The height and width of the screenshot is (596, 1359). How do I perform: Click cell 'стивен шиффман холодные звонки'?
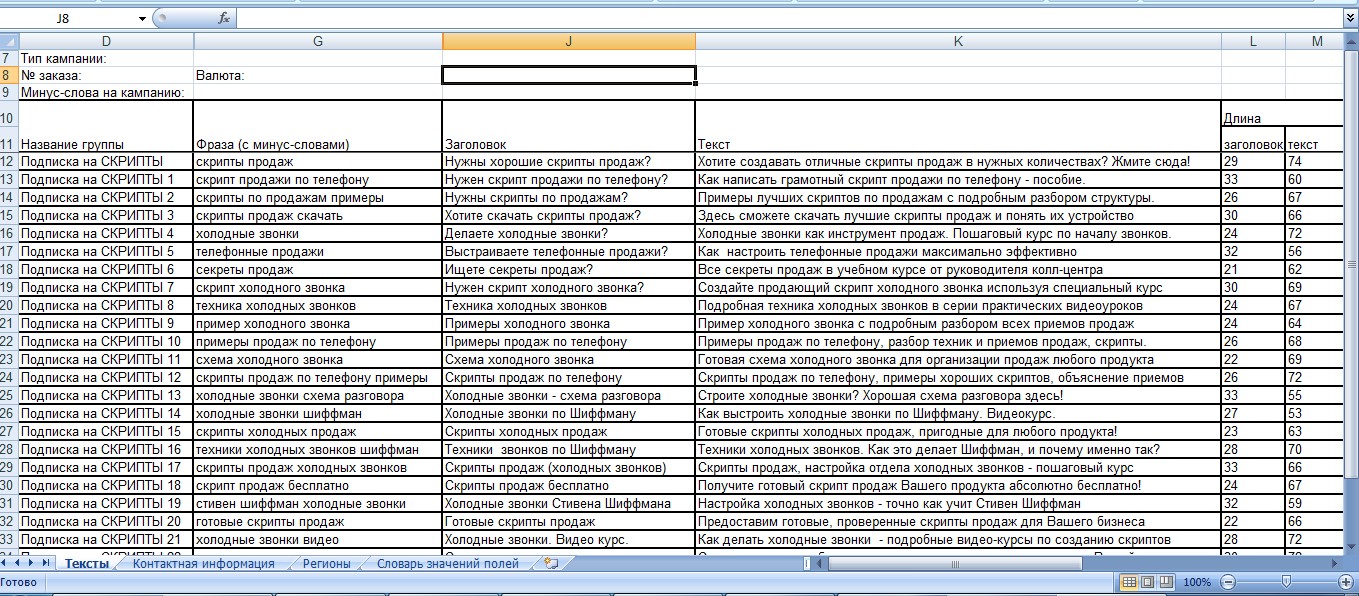click(318, 503)
